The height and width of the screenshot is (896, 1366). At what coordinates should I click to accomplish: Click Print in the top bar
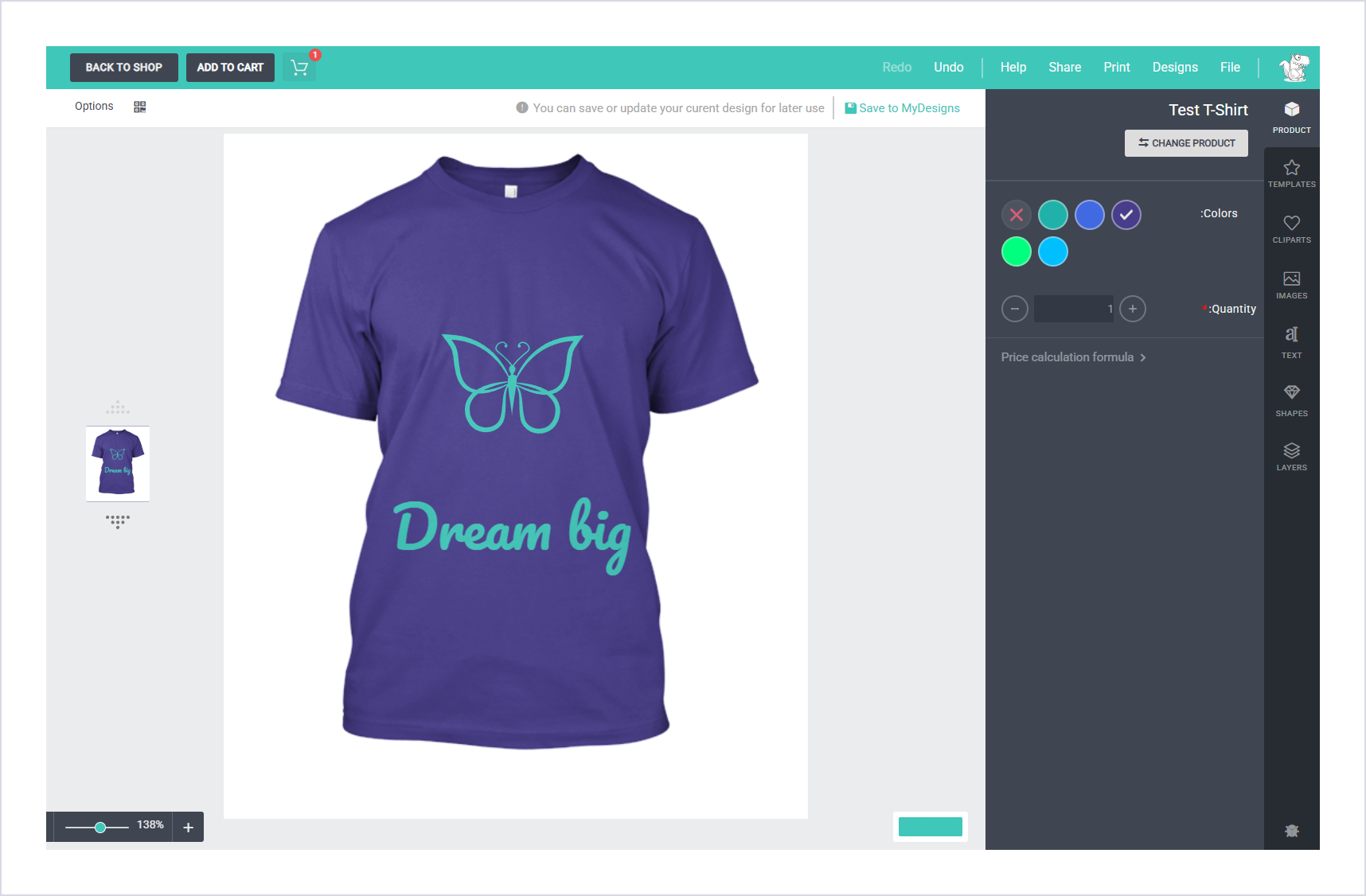1116,68
